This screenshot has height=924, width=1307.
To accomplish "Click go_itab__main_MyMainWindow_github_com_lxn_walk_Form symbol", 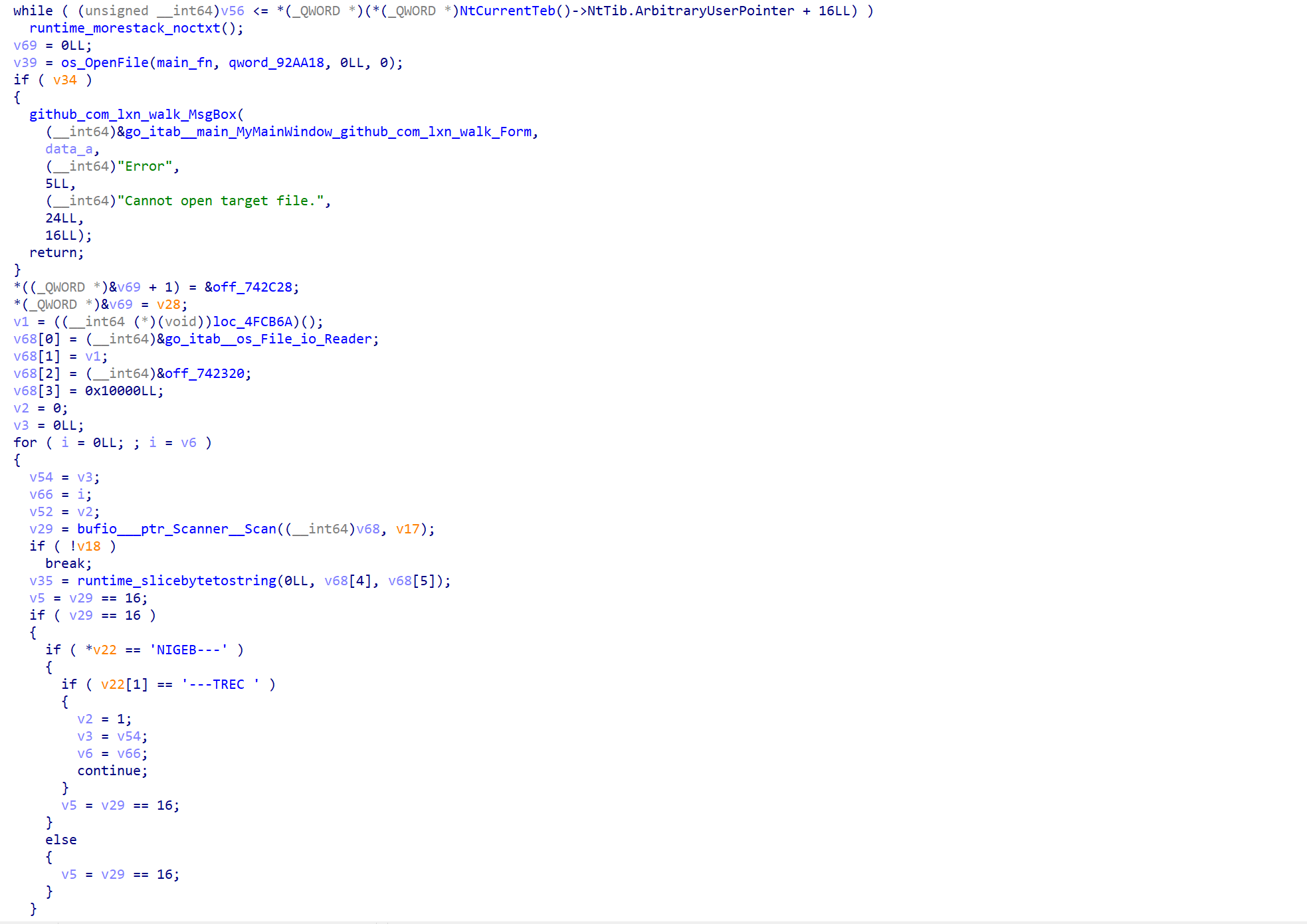I will 328,132.
